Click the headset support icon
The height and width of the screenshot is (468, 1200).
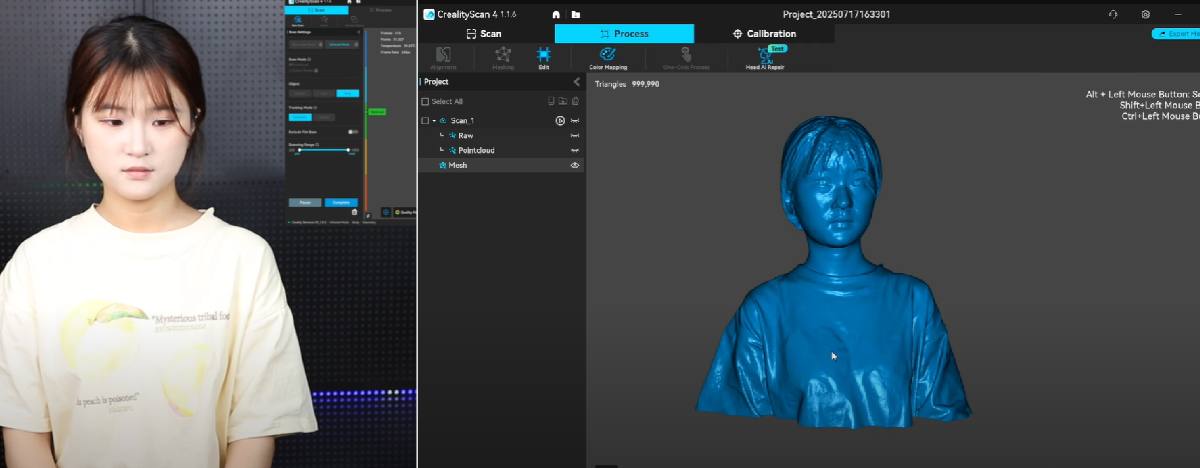click(1113, 14)
